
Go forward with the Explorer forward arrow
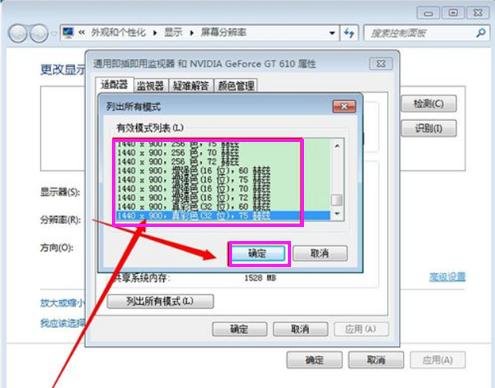[x=39, y=34]
